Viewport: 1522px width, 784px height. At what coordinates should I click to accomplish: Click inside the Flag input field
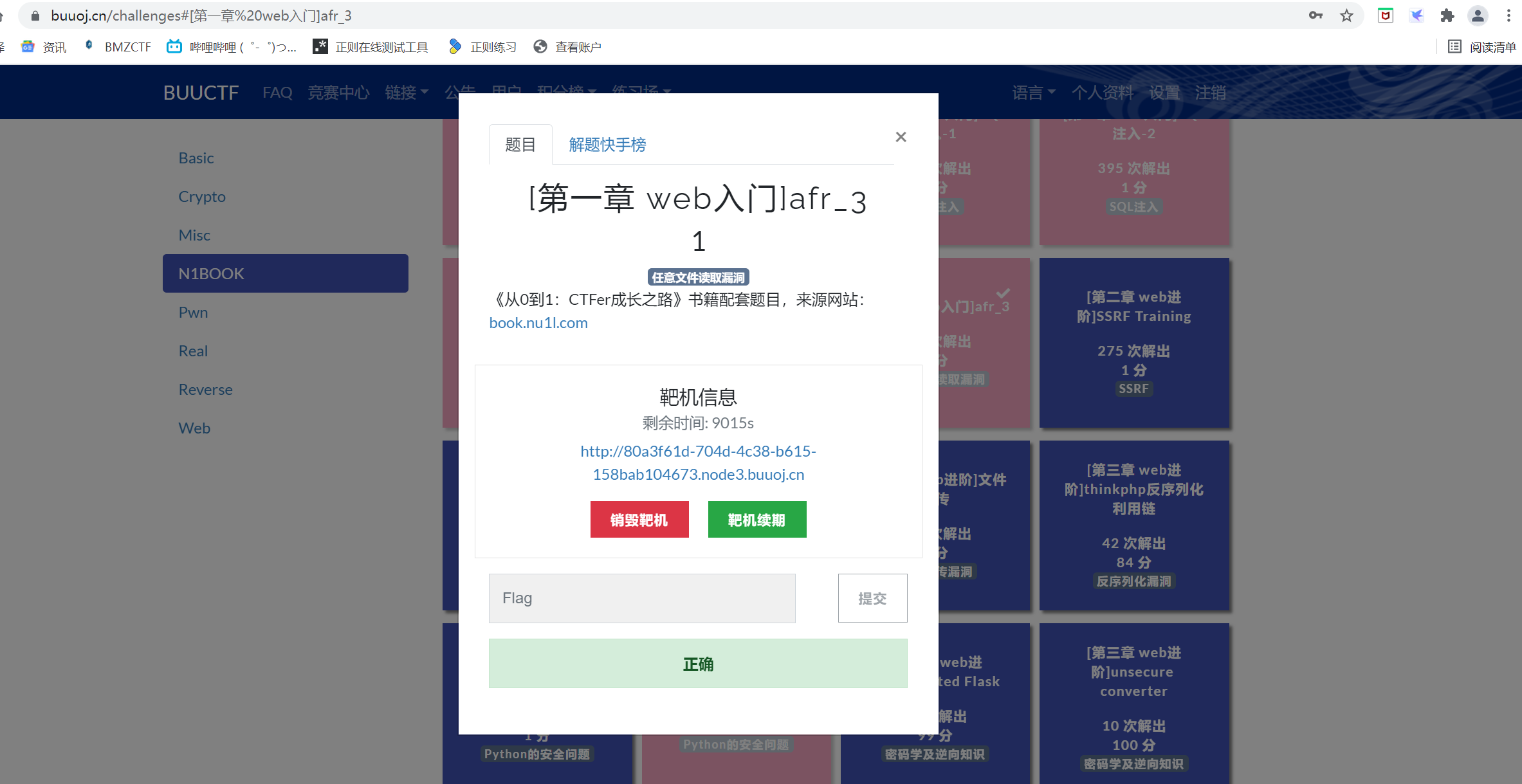tap(641, 598)
